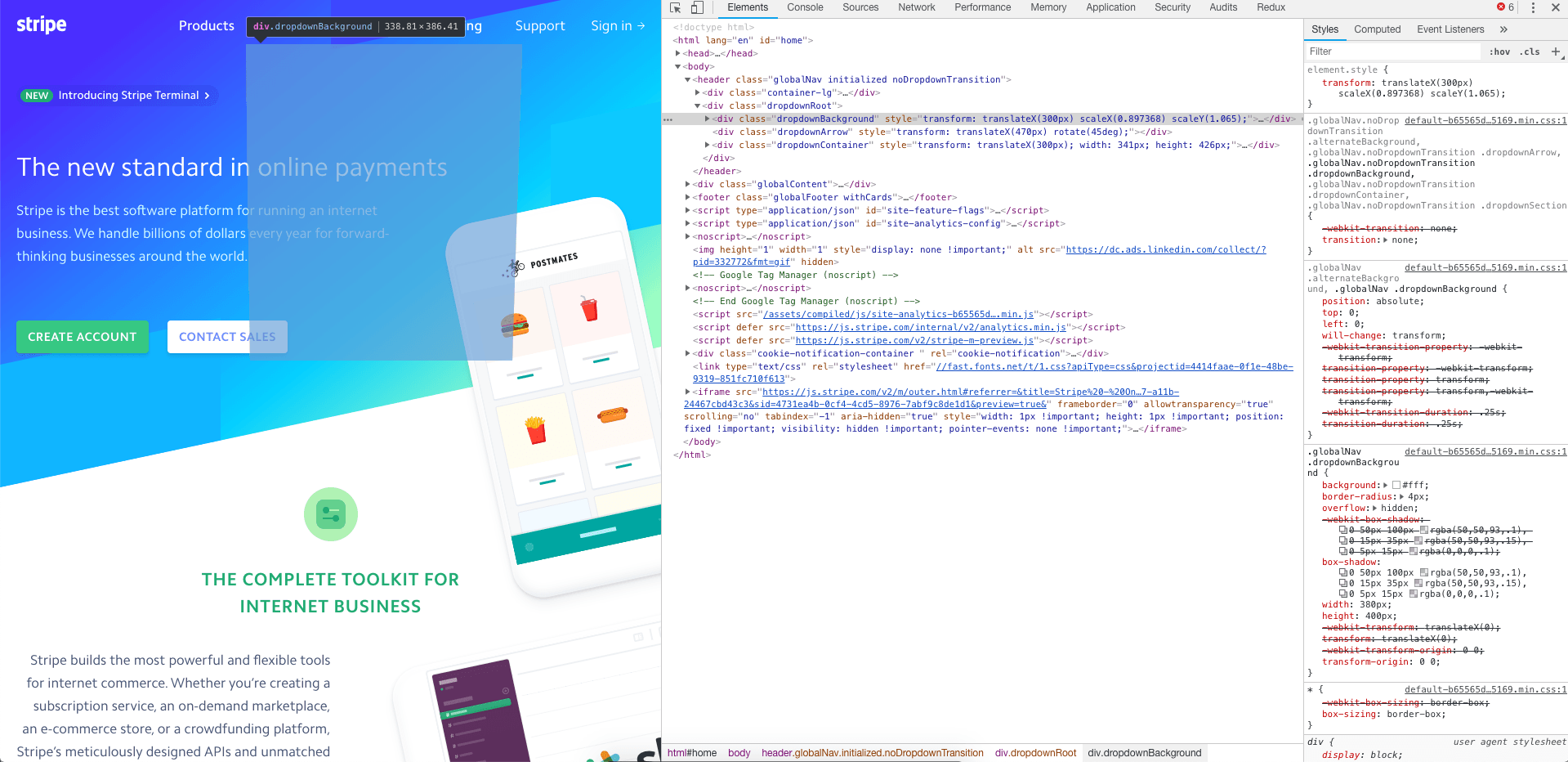Open the Application tab
Viewport: 1568px width, 762px height.
click(x=1110, y=7)
